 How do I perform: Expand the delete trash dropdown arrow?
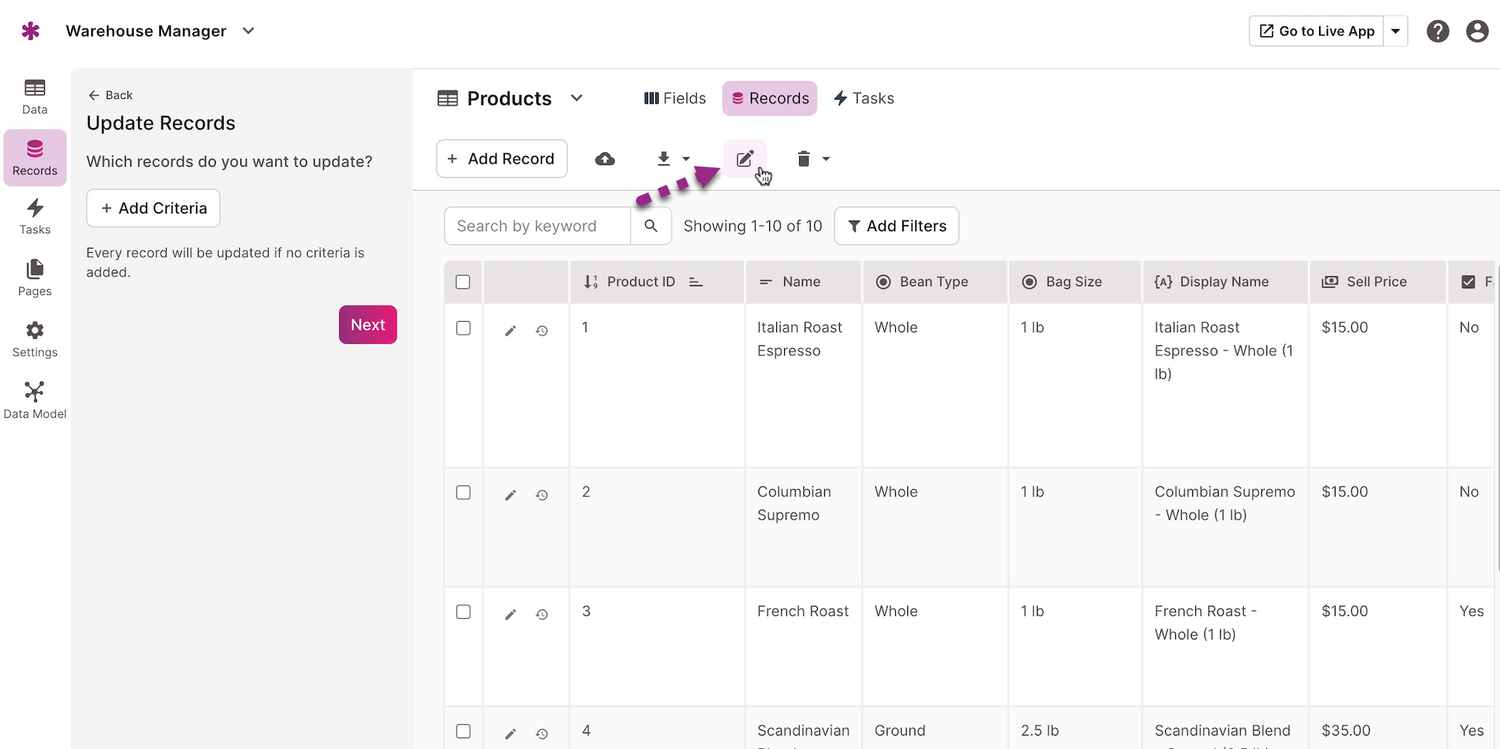[826, 159]
